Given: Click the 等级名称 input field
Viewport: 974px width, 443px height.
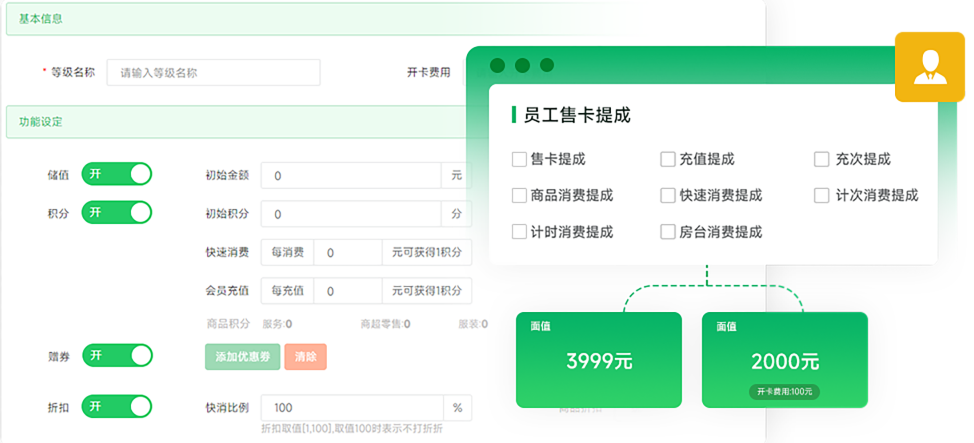Looking at the screenshot, I should pyautogui.click(x=213, y=73).
